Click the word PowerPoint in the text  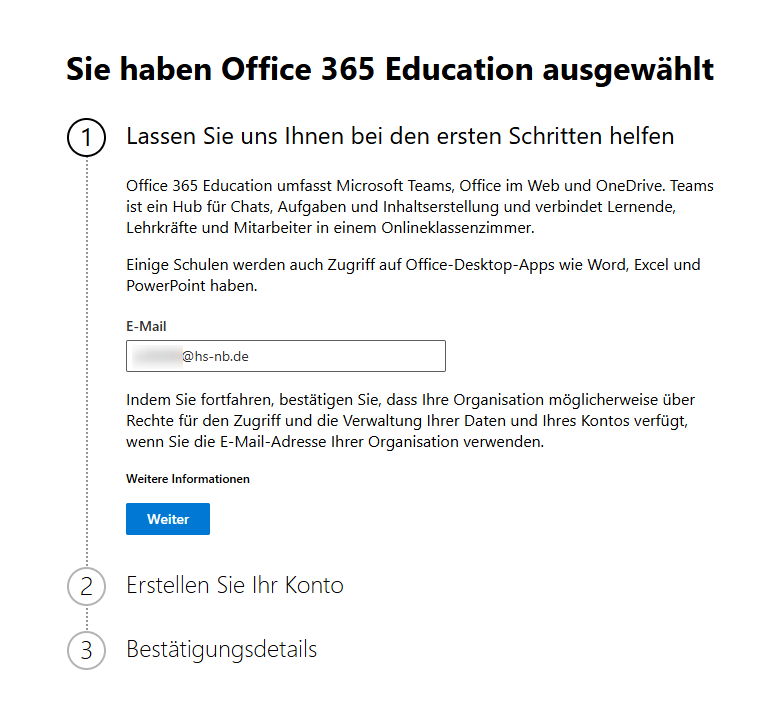(163, 285)
